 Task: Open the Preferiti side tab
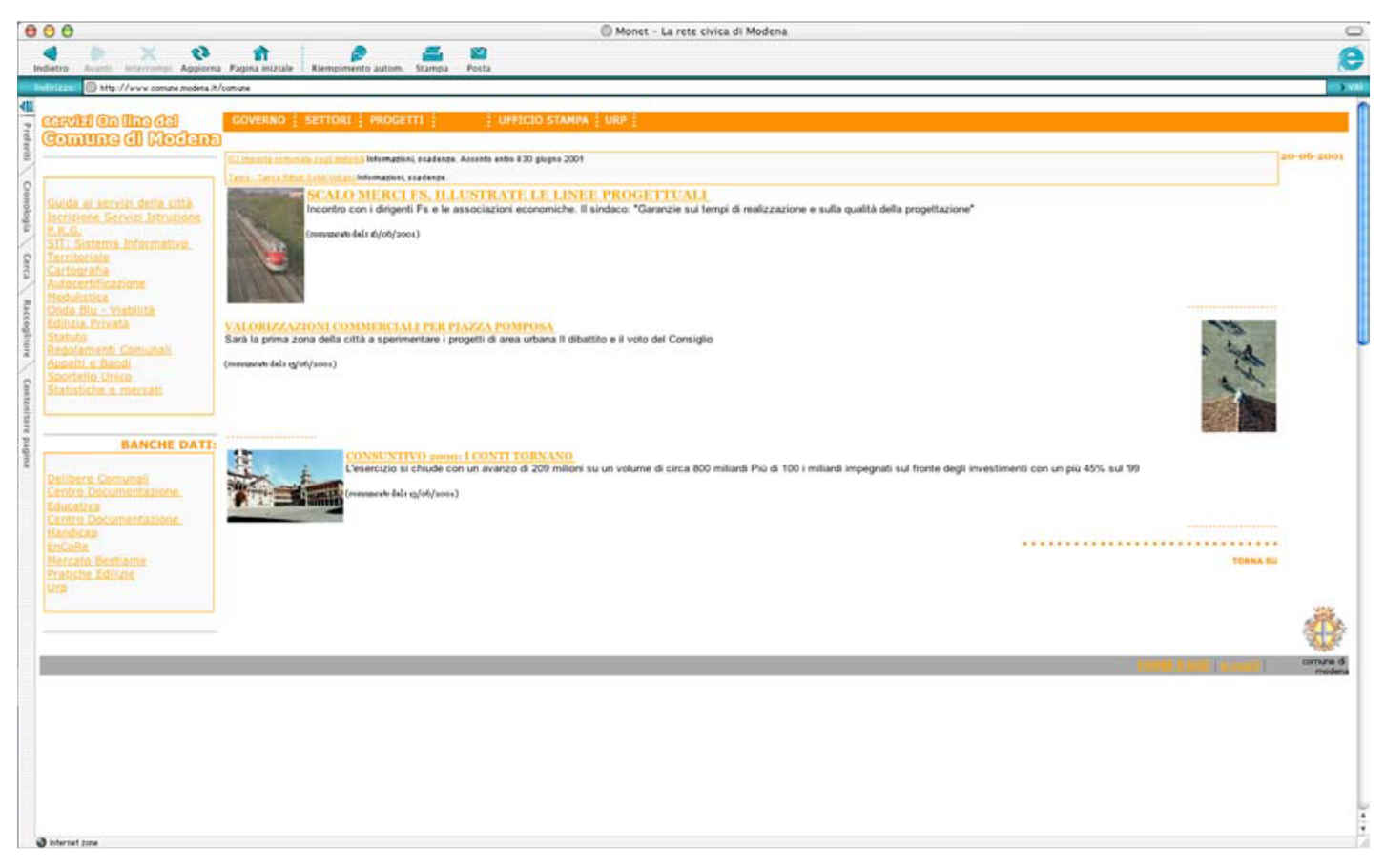tap(27, 140)
